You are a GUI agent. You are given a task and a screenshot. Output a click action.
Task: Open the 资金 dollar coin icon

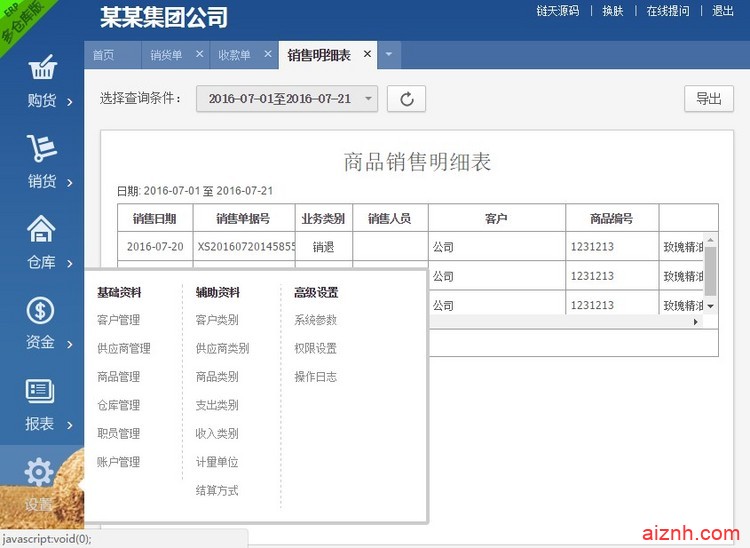tap(41, 311)
